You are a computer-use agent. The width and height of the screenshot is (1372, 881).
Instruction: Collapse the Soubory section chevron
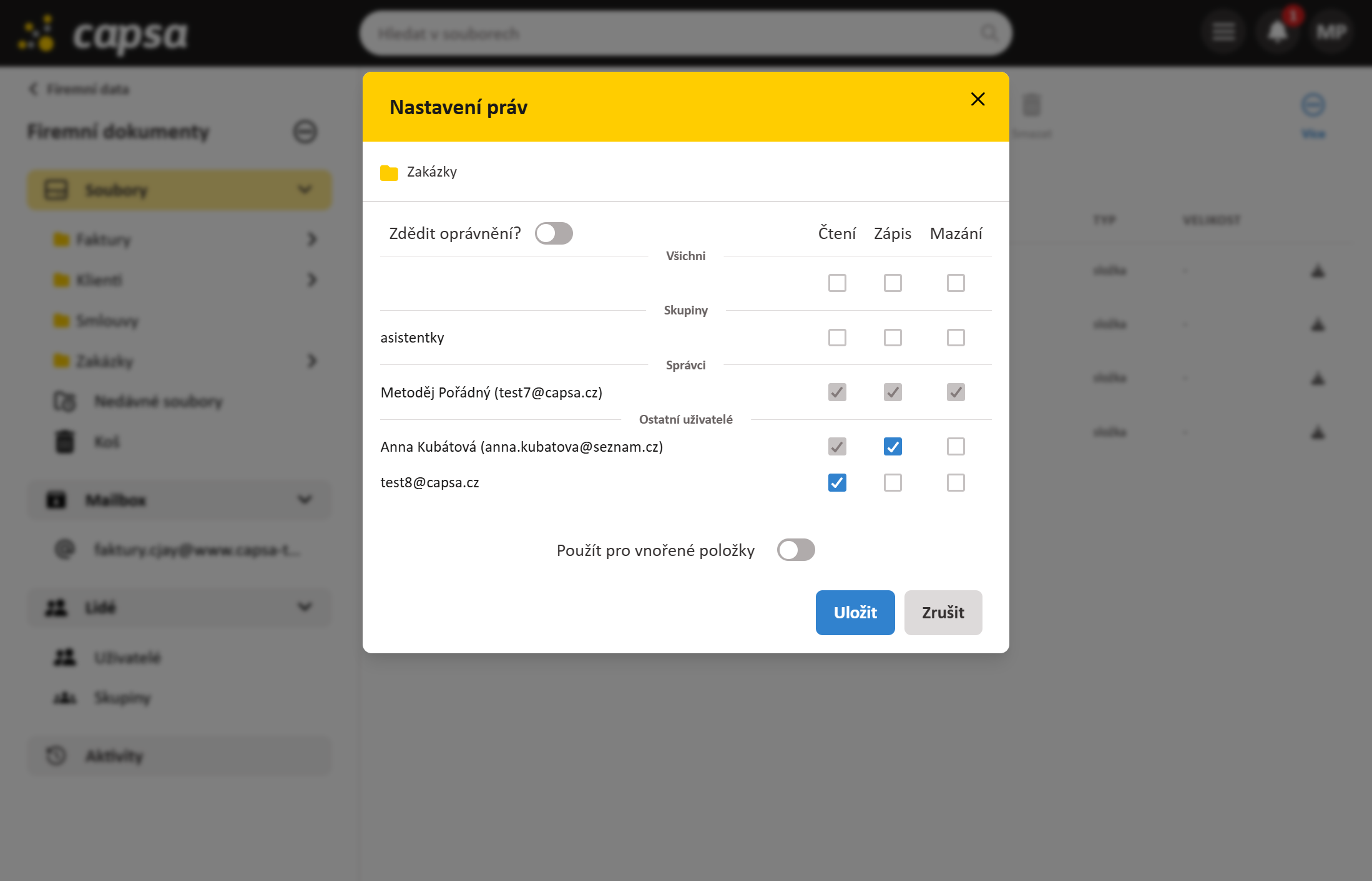[x=305, y=190]
